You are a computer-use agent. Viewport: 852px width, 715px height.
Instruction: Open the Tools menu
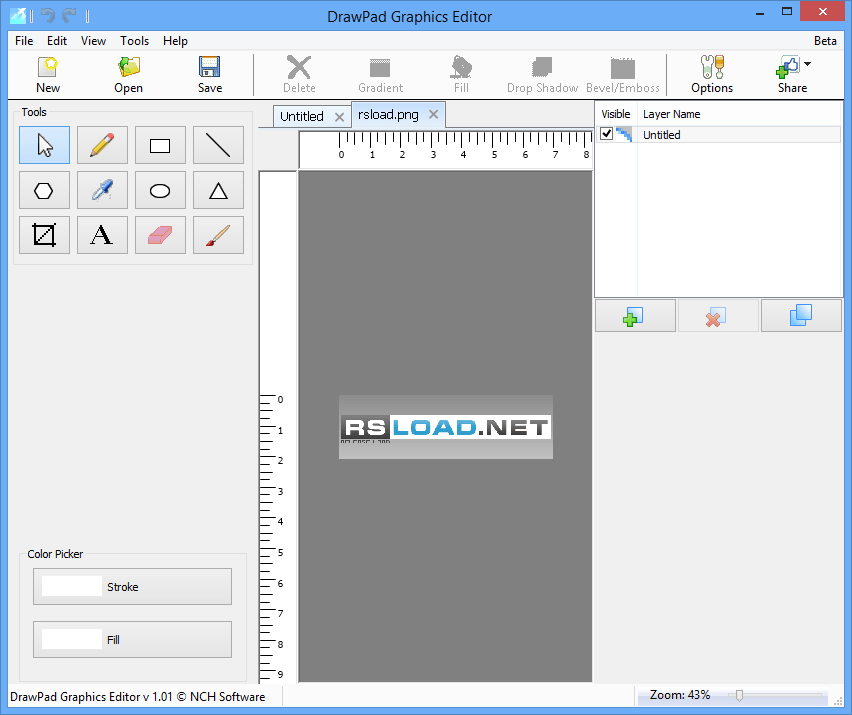point(134,41)
